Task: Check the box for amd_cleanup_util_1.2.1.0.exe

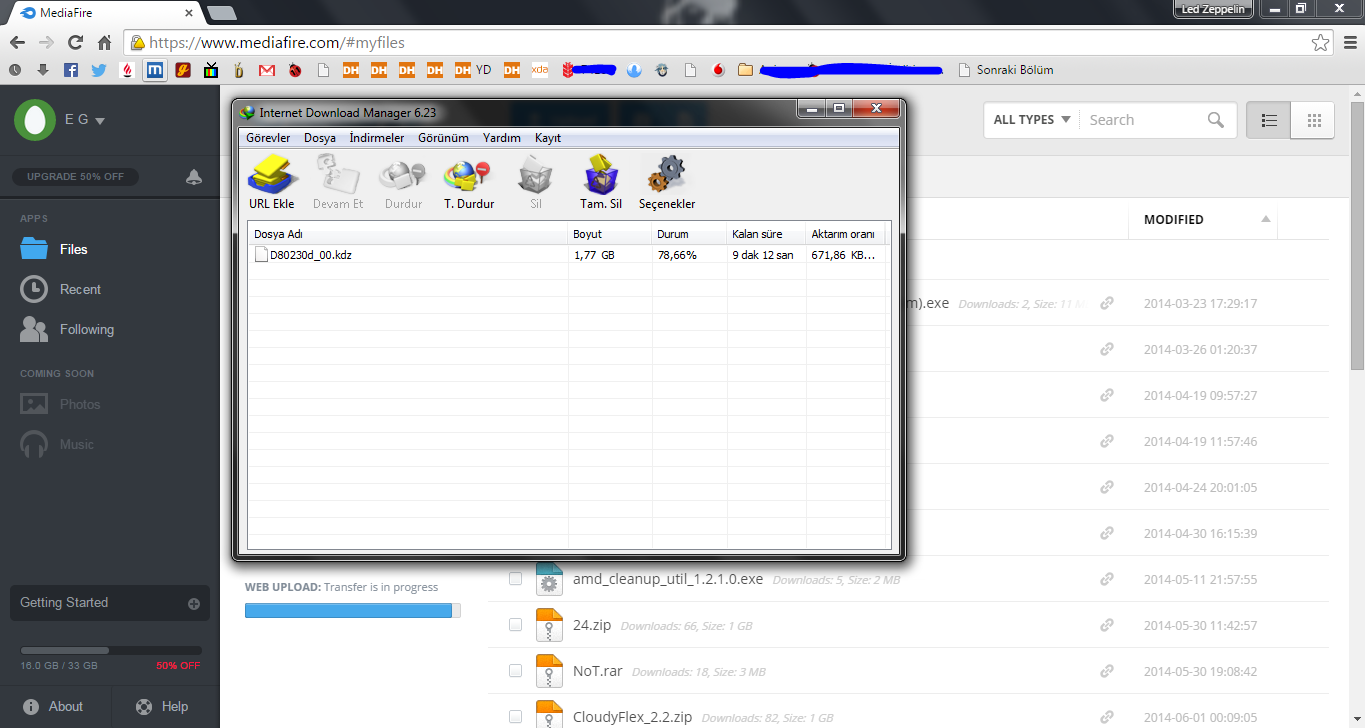Action: click(515, 579)
